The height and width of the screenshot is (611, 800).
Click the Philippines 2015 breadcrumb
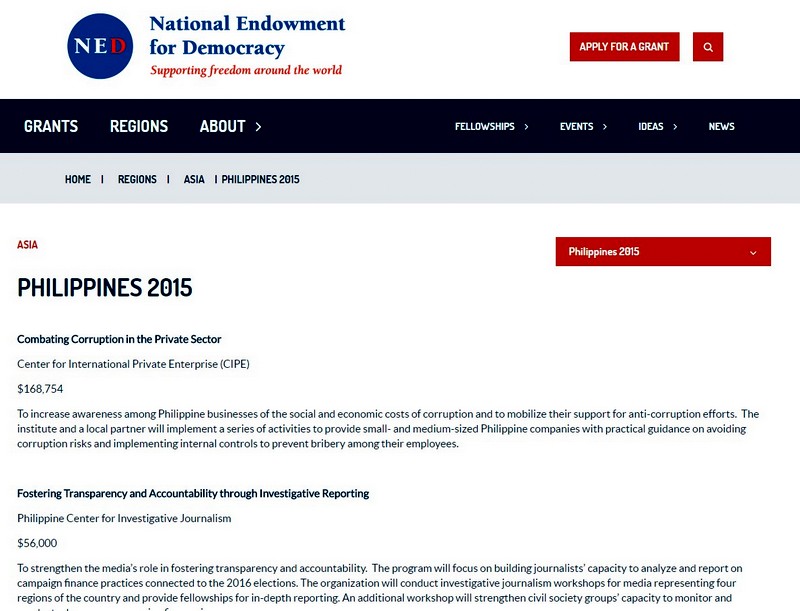[260, 180]
